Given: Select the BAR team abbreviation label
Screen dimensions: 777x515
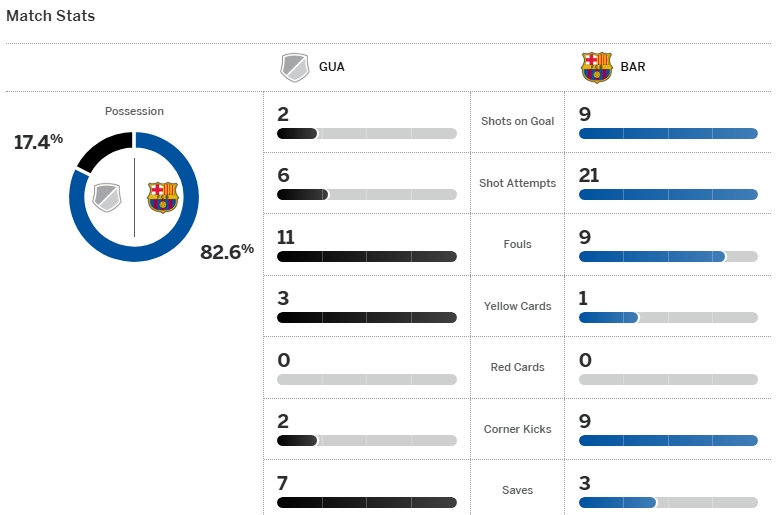Looking at the screenshot, I should pos(633,68).
